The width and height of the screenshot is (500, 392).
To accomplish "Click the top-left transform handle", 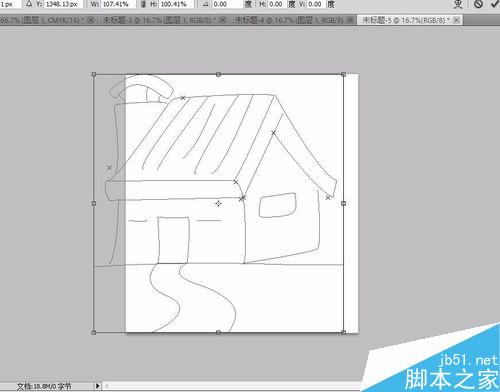I will pos(94,74).
